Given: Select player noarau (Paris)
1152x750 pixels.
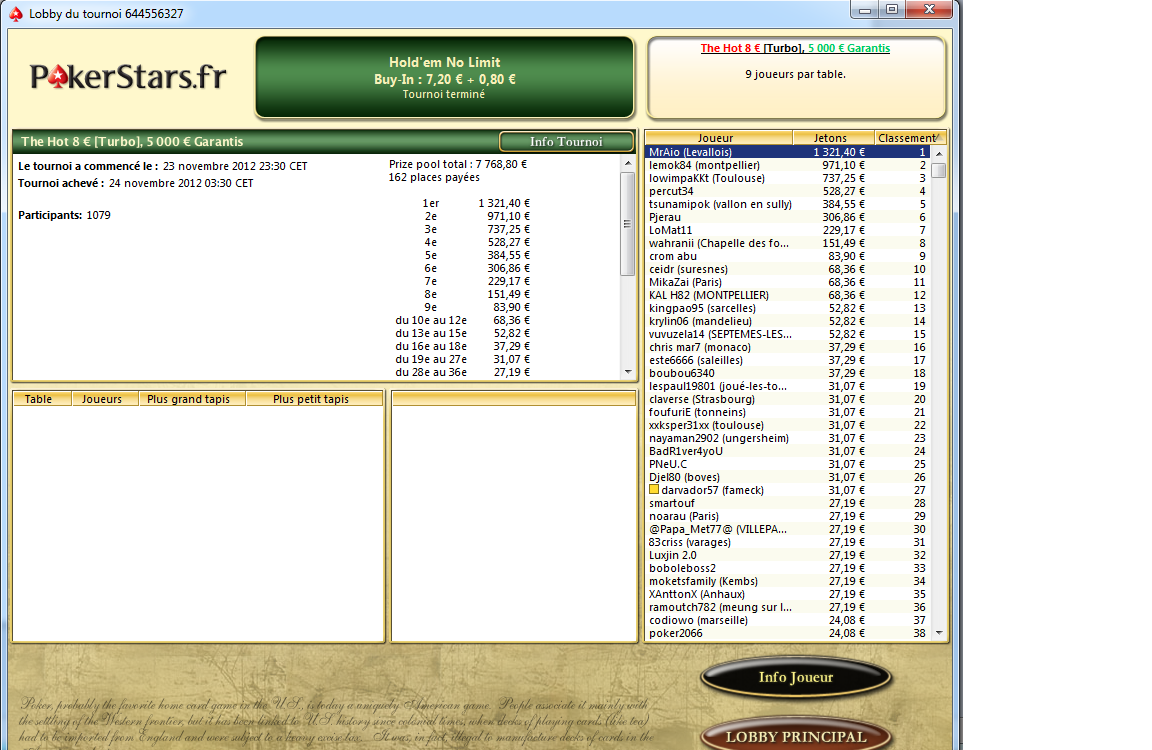Looking at the screenshot, I should pos(787,516).
